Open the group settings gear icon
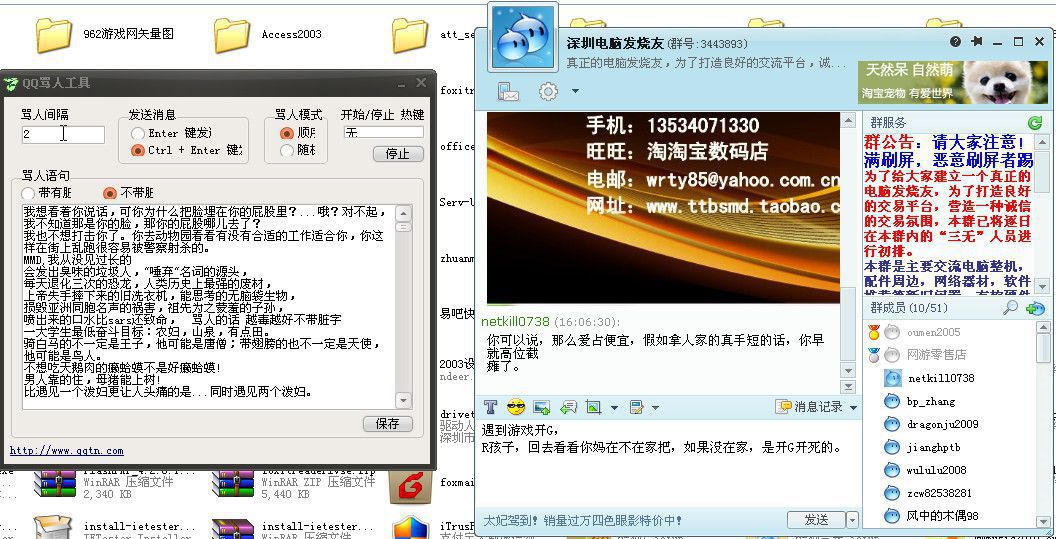This screenshot has height=539, width=1056. click(548, 91)
